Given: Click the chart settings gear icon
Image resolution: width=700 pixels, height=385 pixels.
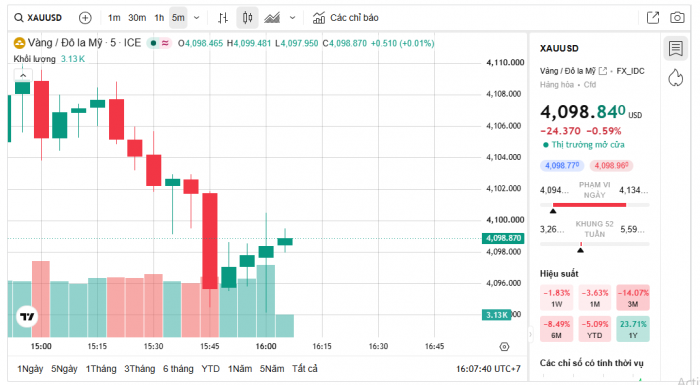Looking at the screenshot, I should coord(504,347).
